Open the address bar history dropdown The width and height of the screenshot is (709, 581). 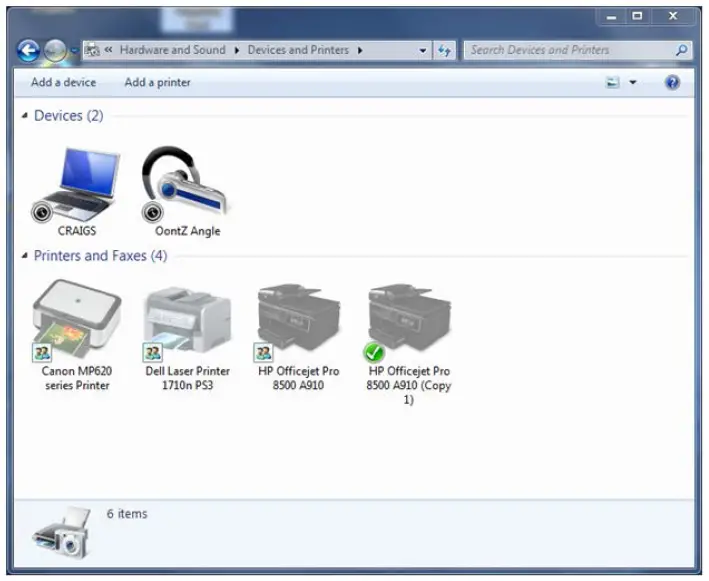[423, 50]
